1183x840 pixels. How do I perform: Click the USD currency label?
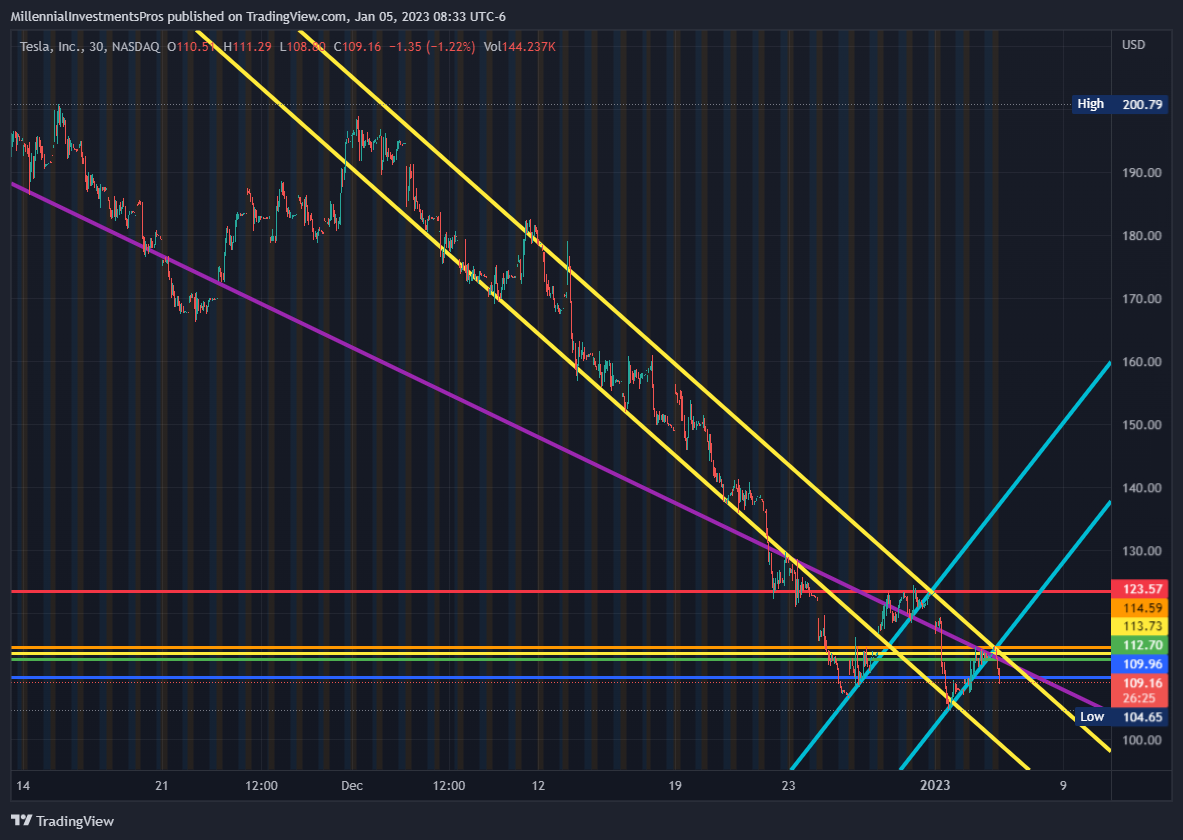point(1133,45)
